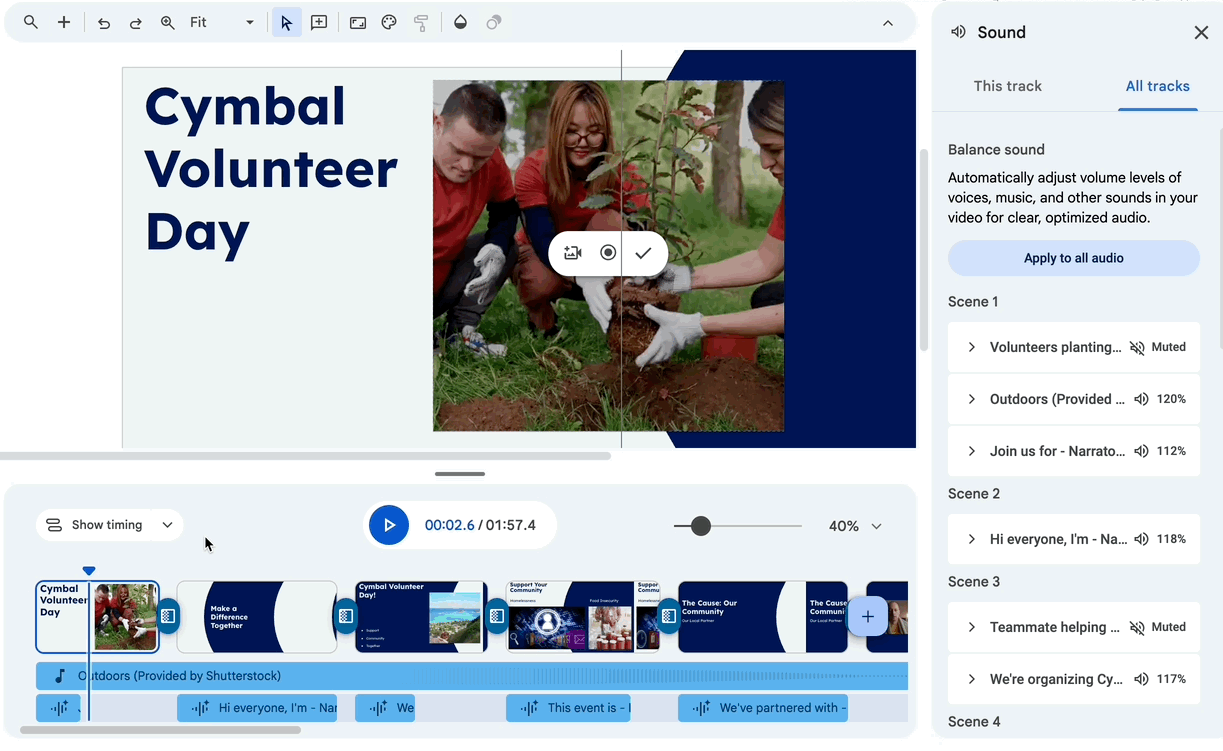Screen dimensions: 1223x751
Task: Expand the Teammate helping track row
Action: 971,627
